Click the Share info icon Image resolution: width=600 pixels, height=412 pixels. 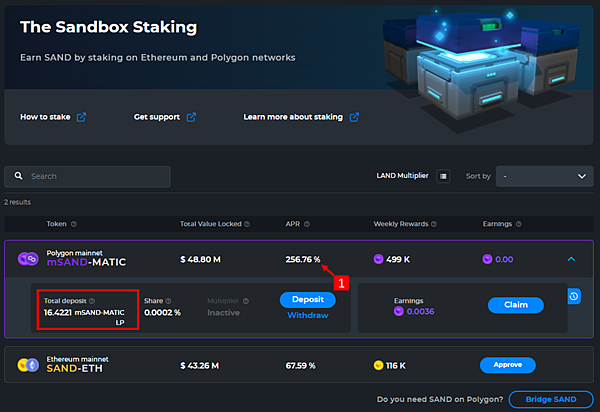click(x=168, y=301)
